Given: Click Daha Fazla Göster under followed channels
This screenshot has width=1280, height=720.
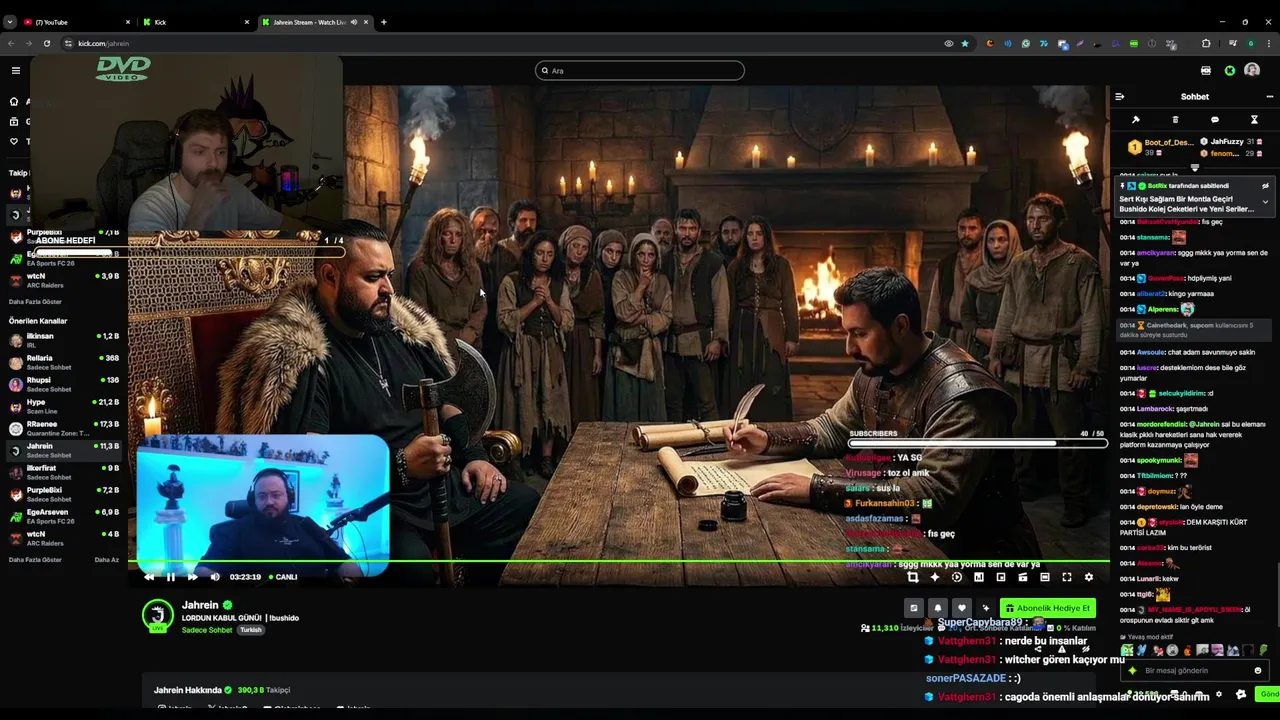Looking at the screenshot, I should click(x=35, y=302).
